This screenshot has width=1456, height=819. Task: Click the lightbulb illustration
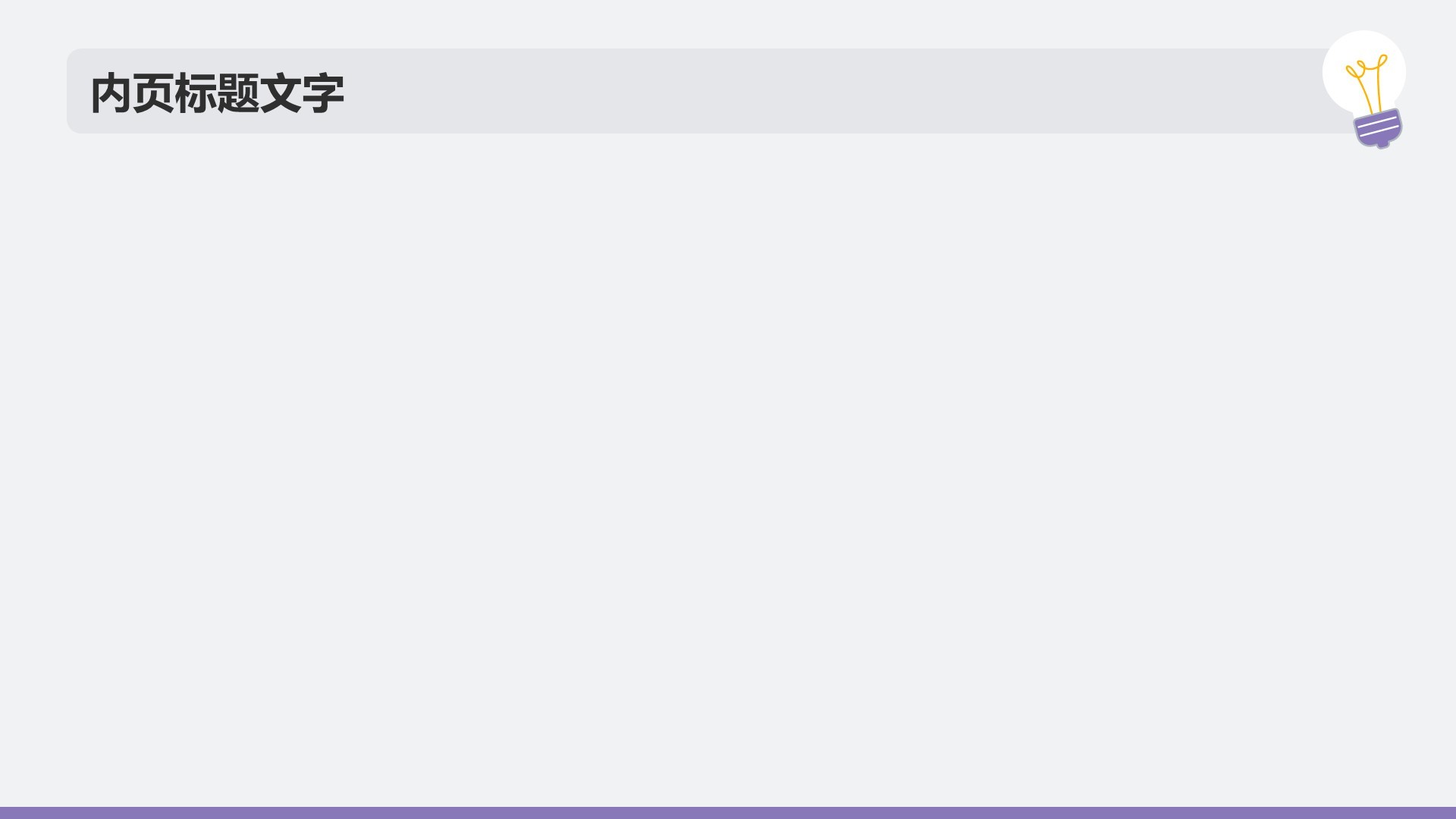(1364, 89)
